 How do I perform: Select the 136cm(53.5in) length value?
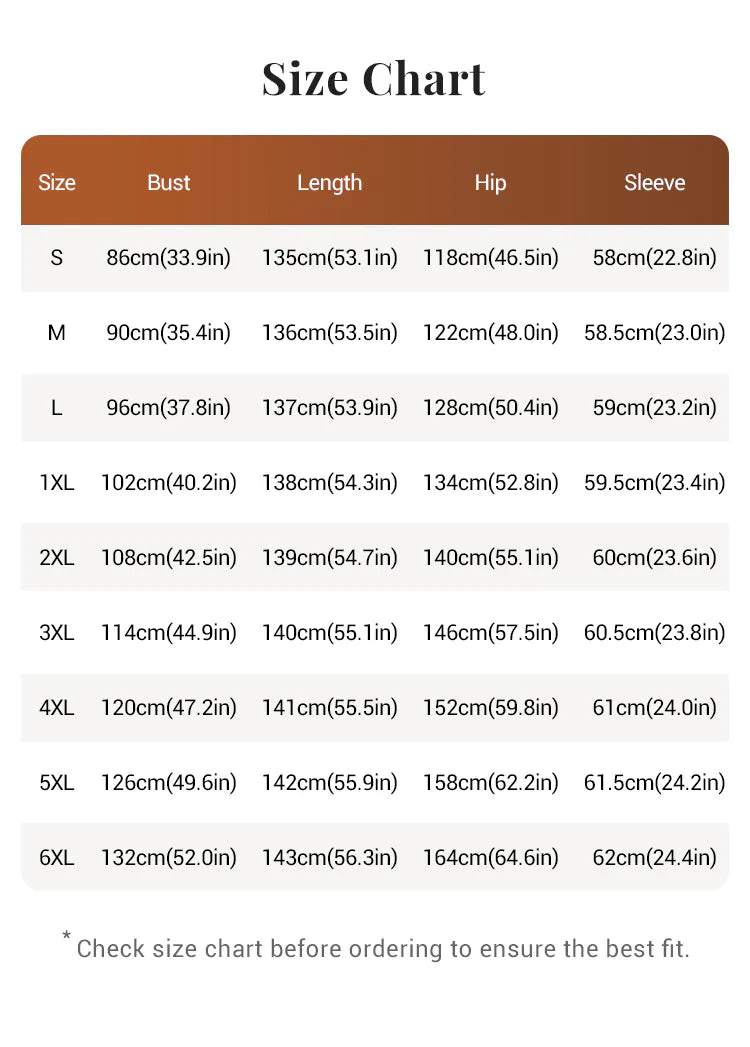point(329,333)
